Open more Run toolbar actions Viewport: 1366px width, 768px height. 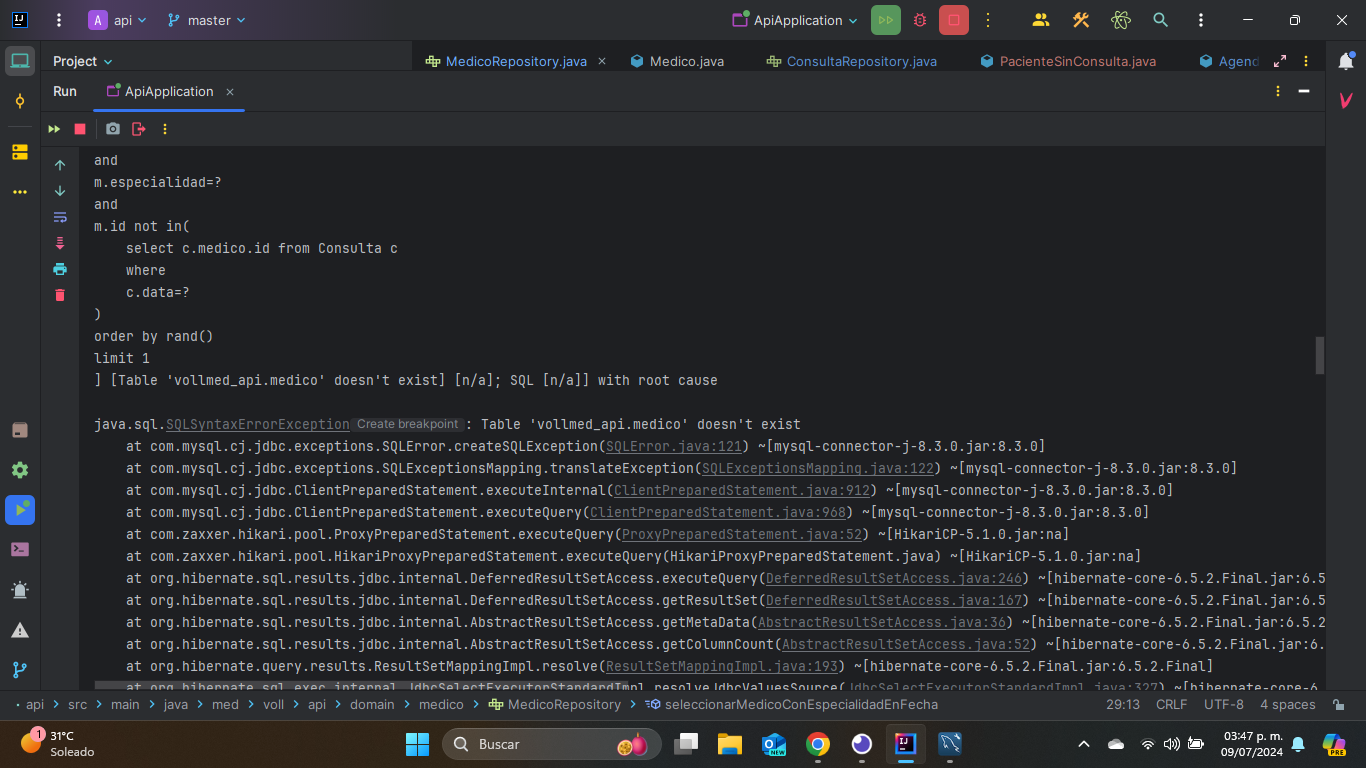coord(165,129)
